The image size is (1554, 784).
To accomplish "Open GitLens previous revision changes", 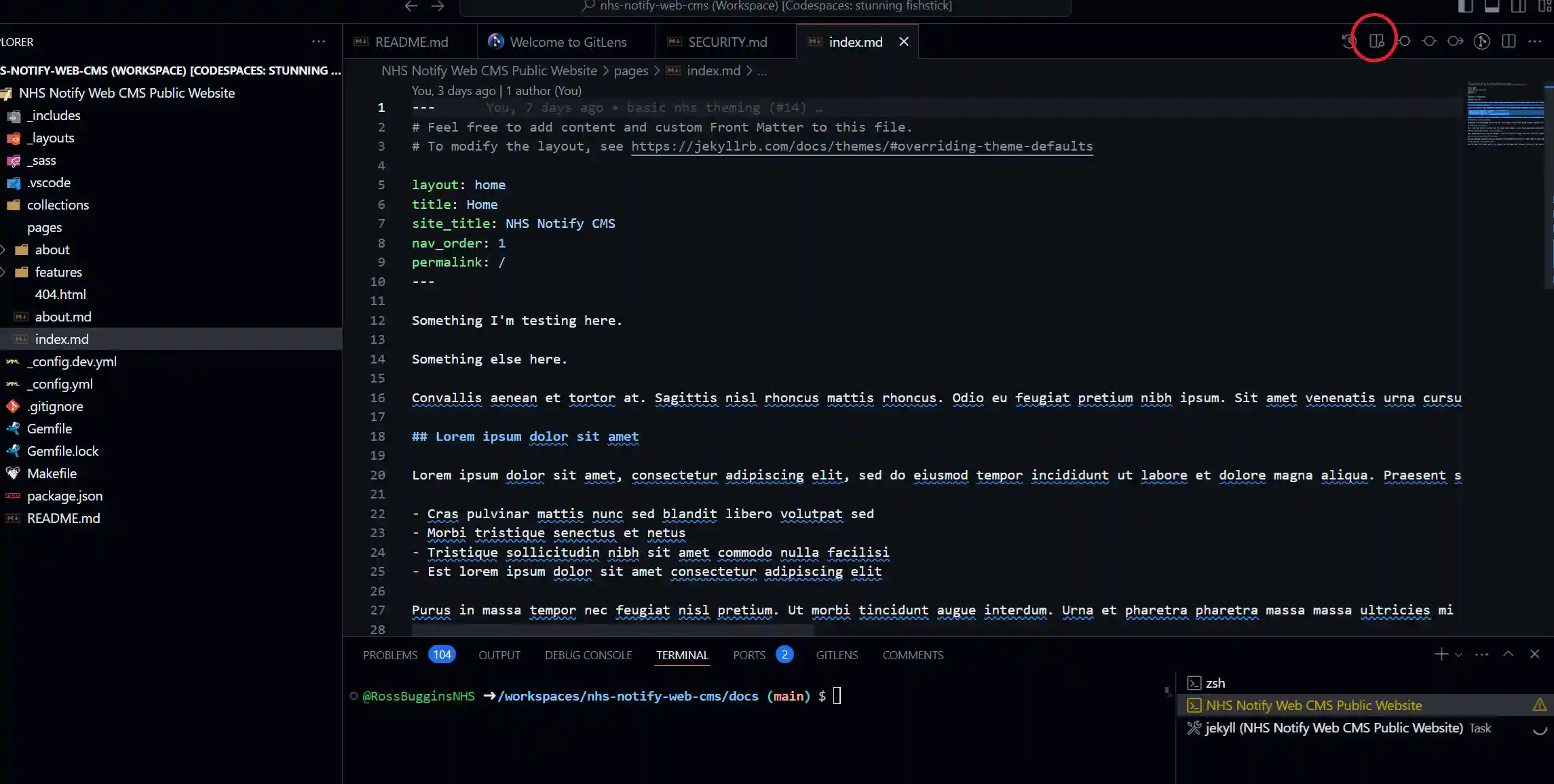I will point(1403,41).
